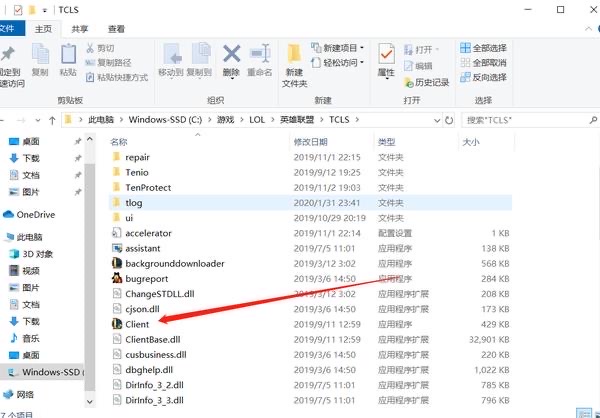Image resolution: width=600 pixels, height=418 pixels.
Task: Click the Paste (粘贴) icon
Action: tap(68, 58)
